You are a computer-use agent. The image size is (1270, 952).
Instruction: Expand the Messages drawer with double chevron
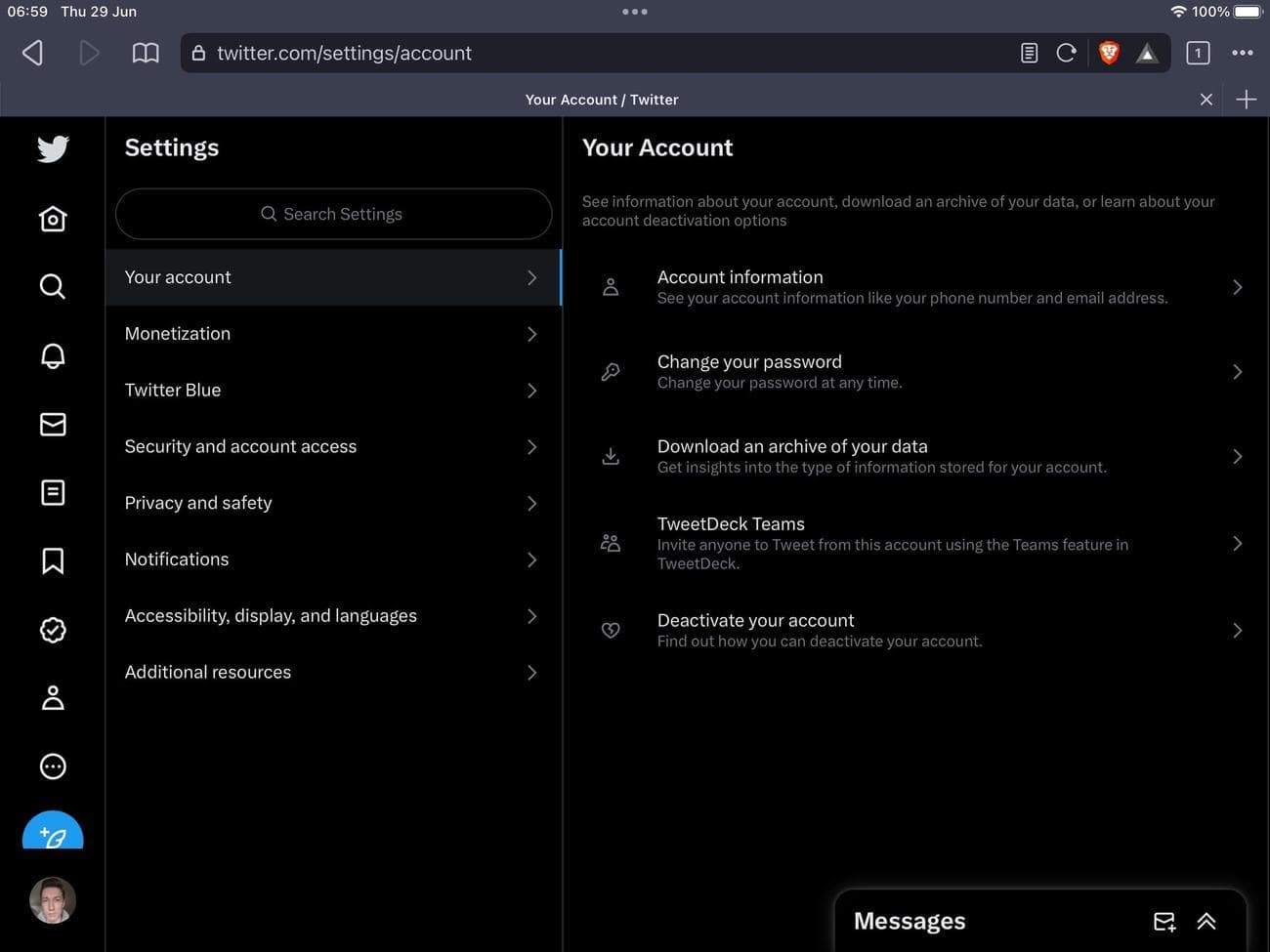point(1206,921)
